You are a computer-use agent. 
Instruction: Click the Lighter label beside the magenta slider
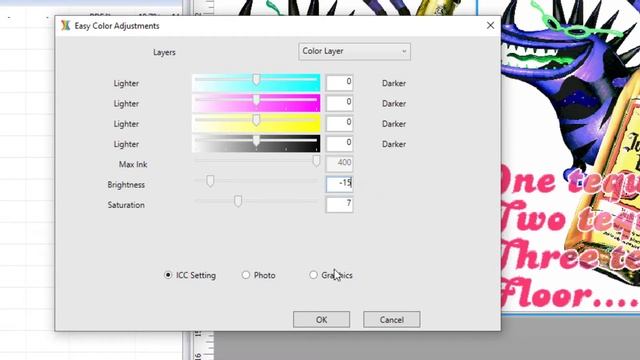point(126,104)
